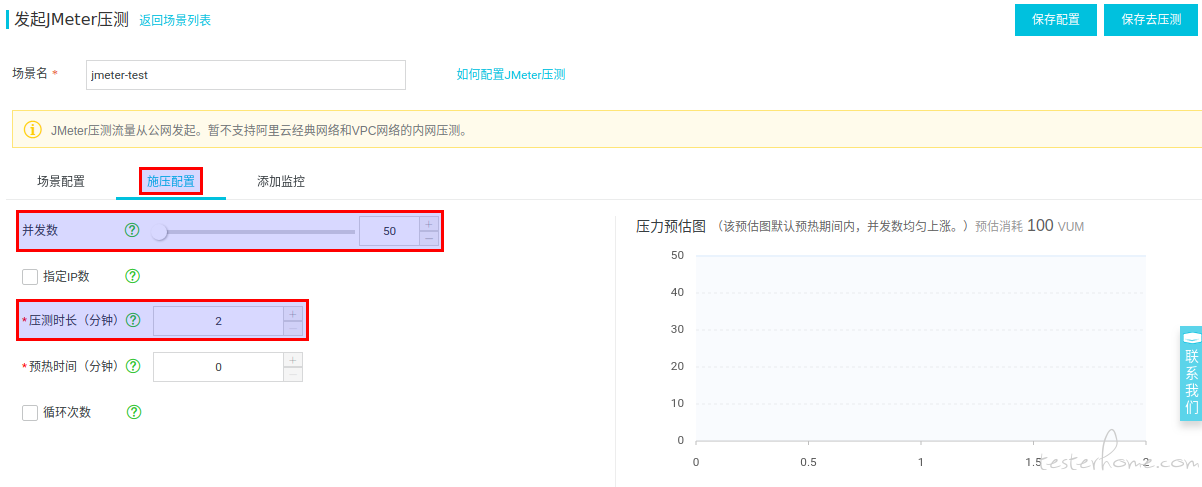Click the 并发数 slider handle
The width and height of the screenshot is (1202, 487).
159,231
